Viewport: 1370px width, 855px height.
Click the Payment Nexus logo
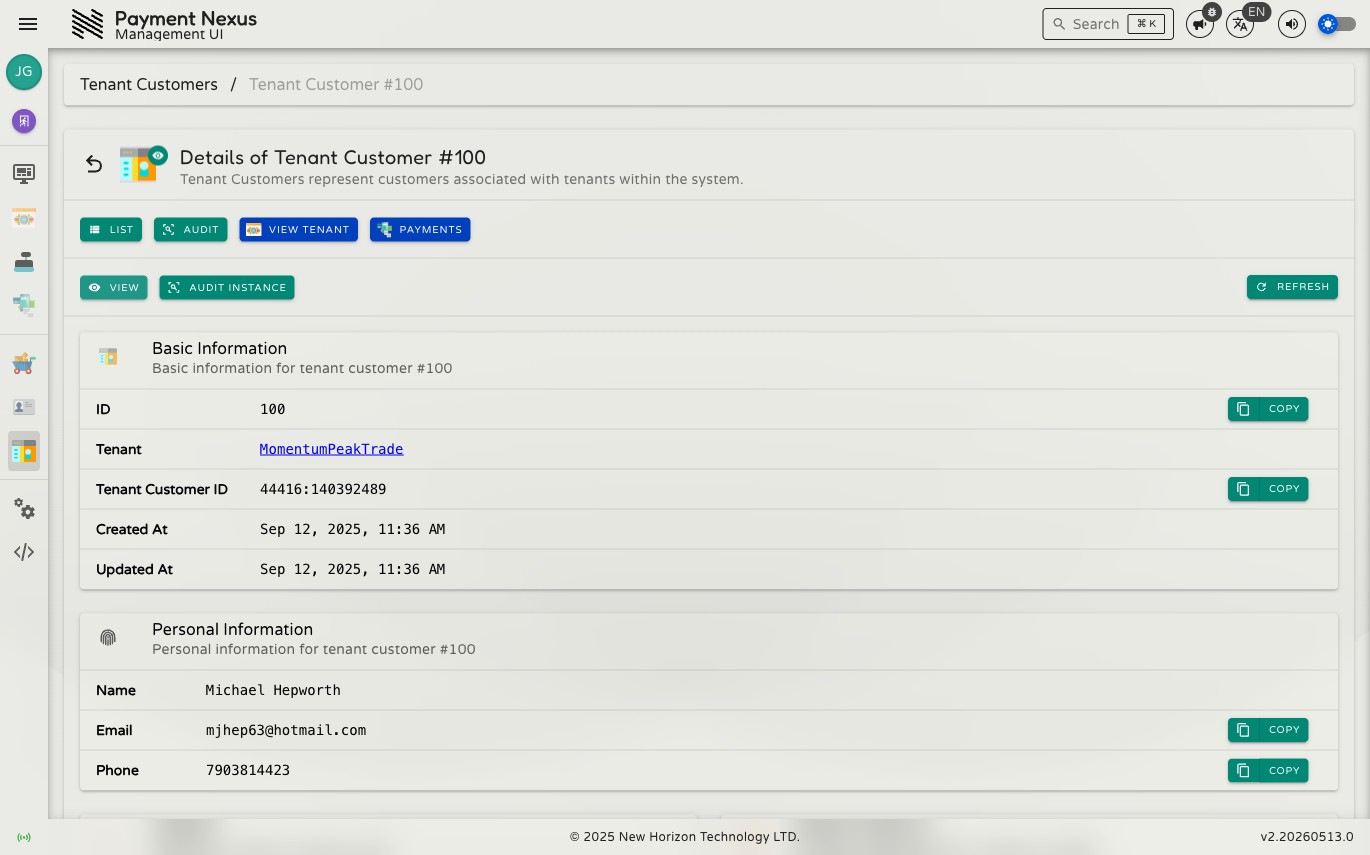[88, 24]
